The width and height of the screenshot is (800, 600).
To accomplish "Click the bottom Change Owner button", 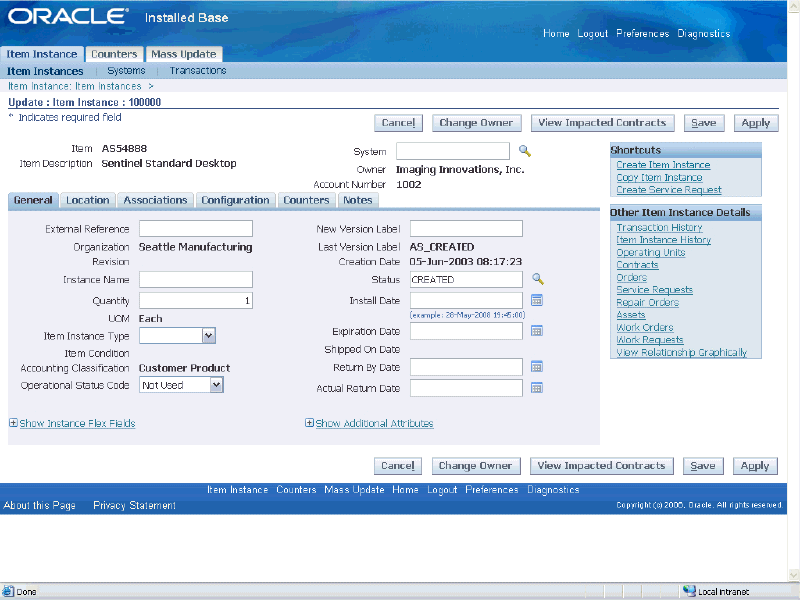I will (476, 466).
